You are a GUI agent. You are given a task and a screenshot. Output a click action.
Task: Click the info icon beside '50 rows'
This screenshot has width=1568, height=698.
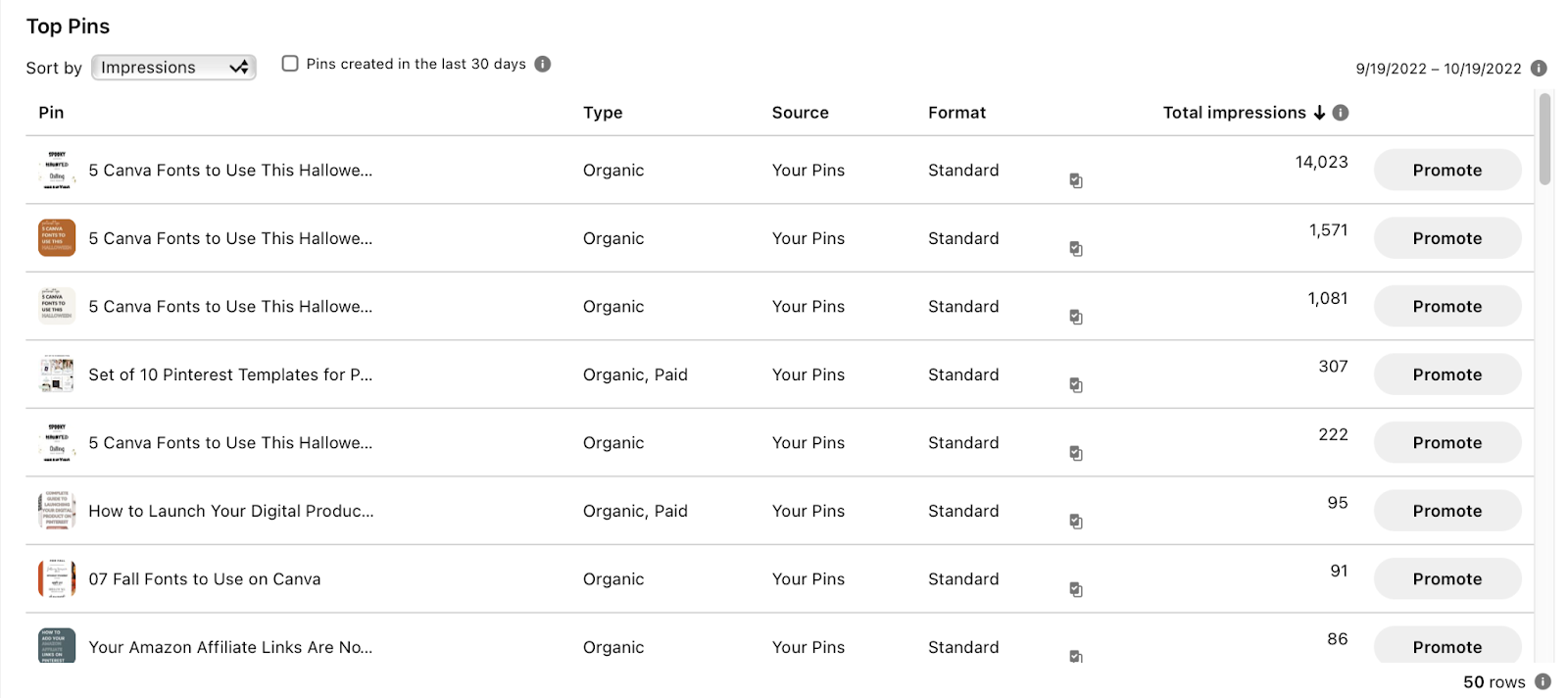[1543, 681]
